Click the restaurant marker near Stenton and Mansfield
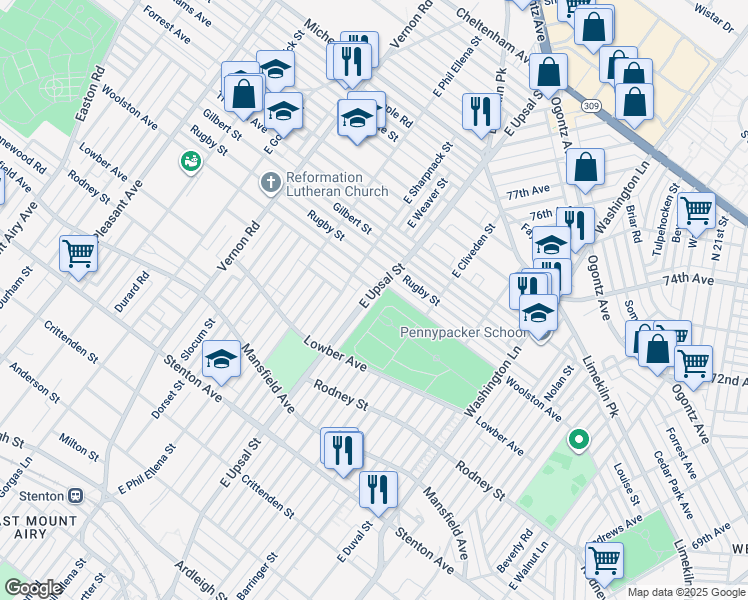Screen dimensions: 748x600 tap(343, 451)
